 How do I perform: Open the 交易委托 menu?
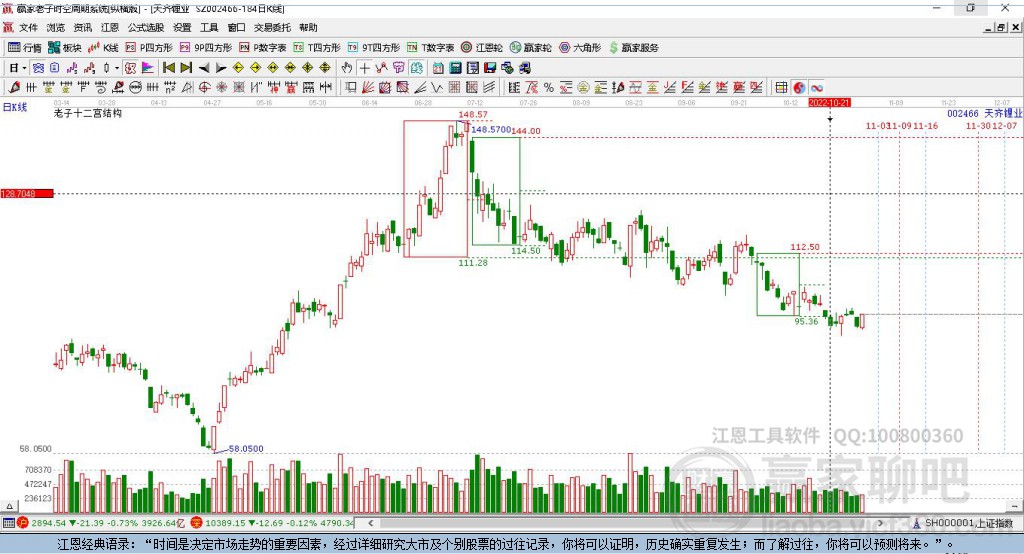pos(272,27)
